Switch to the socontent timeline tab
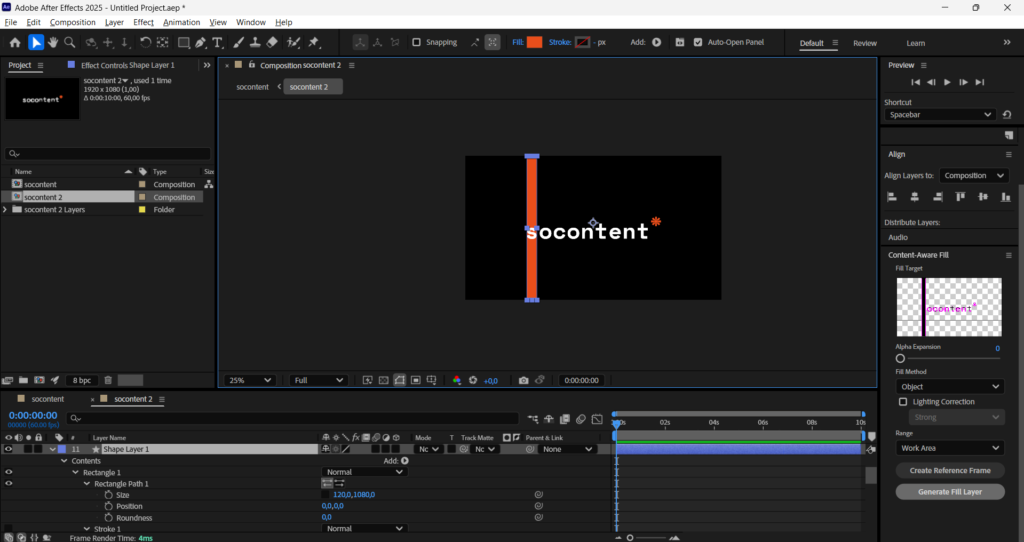This screenshot has height=542, width=1024. 48,399
